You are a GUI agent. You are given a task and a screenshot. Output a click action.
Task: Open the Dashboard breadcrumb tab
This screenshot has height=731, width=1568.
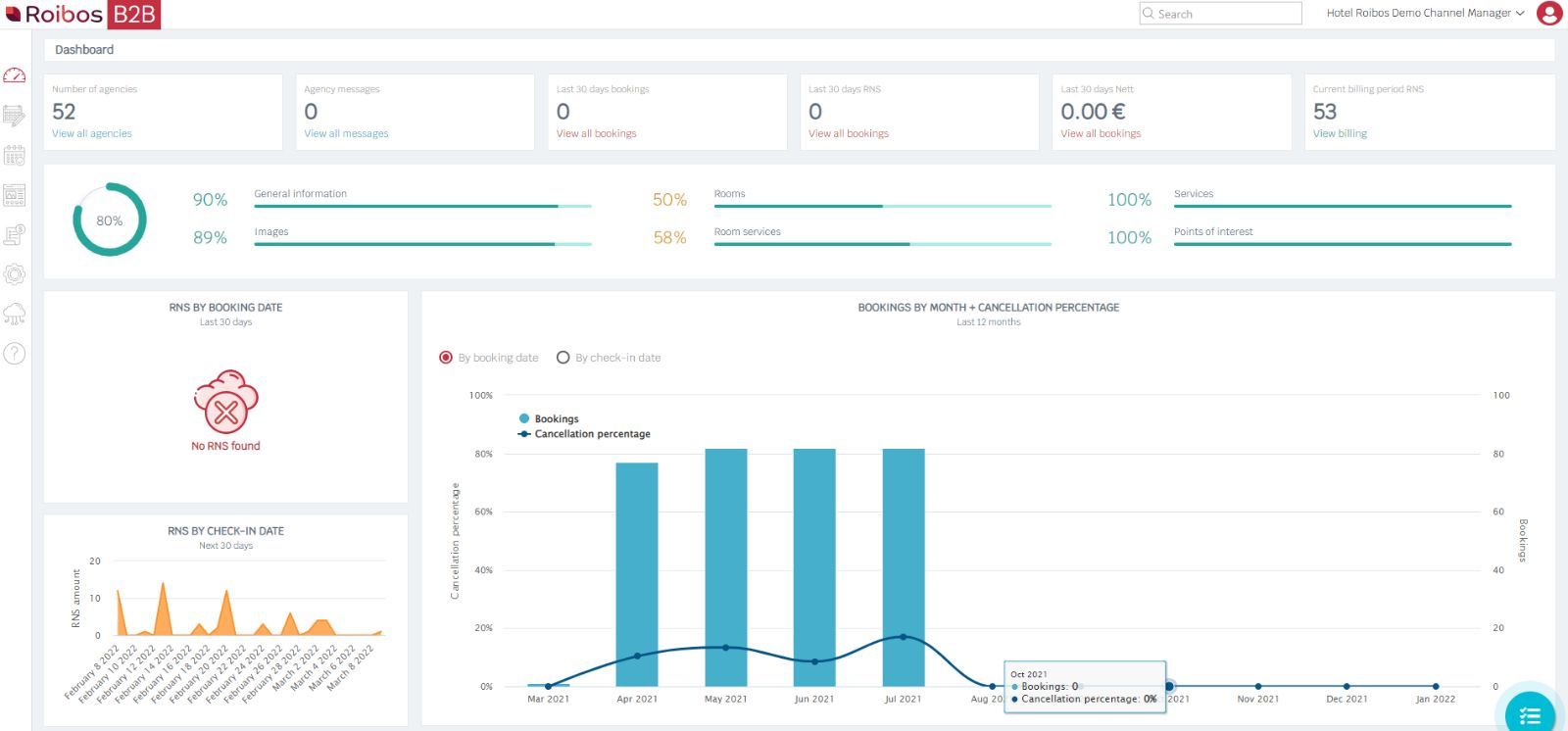pos(84,50)
